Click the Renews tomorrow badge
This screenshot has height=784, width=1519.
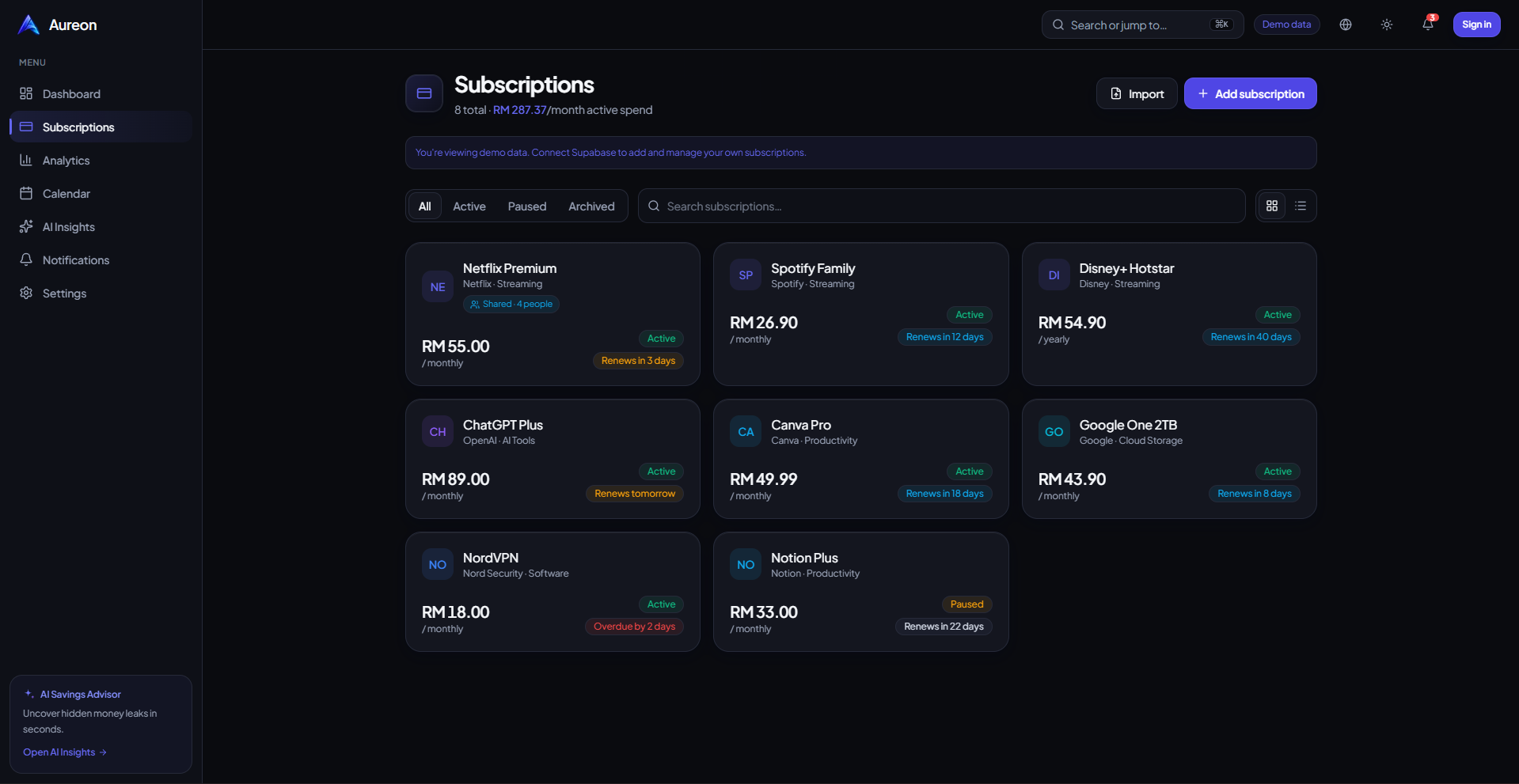(x=635, y=494)
